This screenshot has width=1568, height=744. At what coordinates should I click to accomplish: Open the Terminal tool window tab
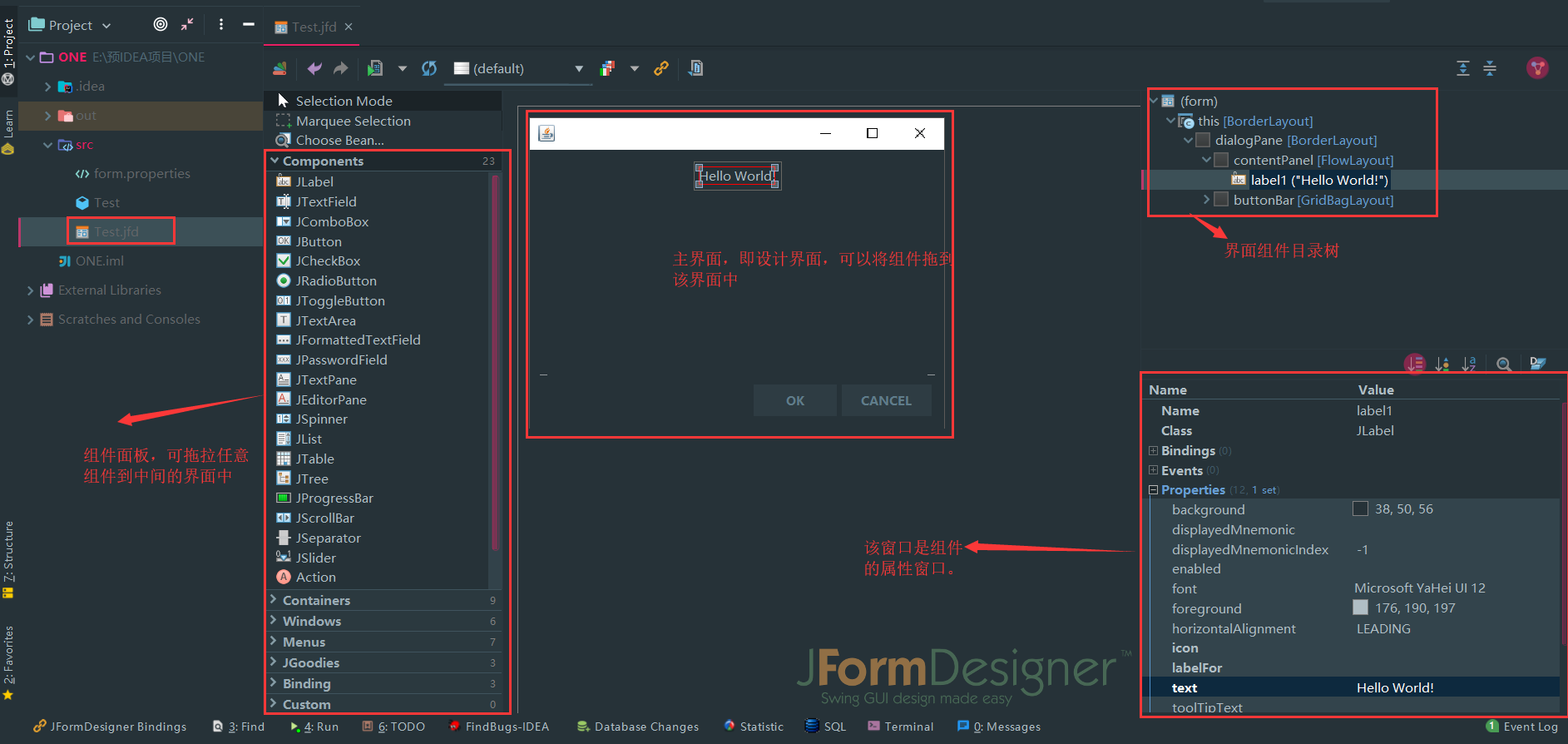(x=900, y=727)
